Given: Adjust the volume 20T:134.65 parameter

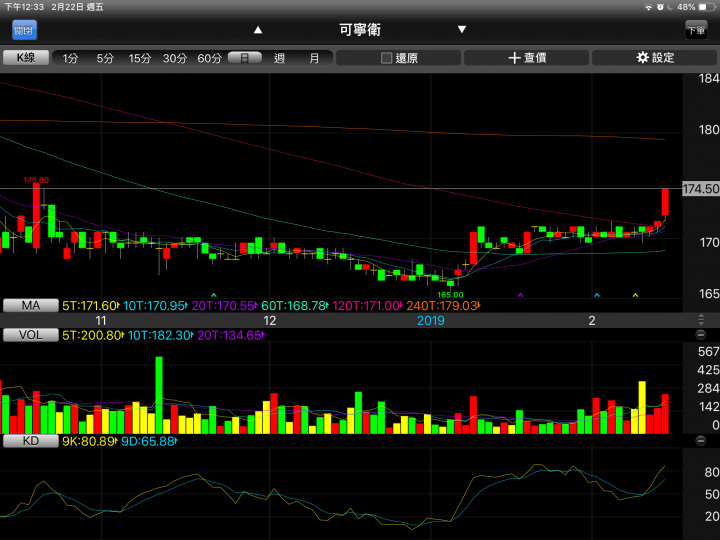Looking at the screenshot, I should coord(231,336).
